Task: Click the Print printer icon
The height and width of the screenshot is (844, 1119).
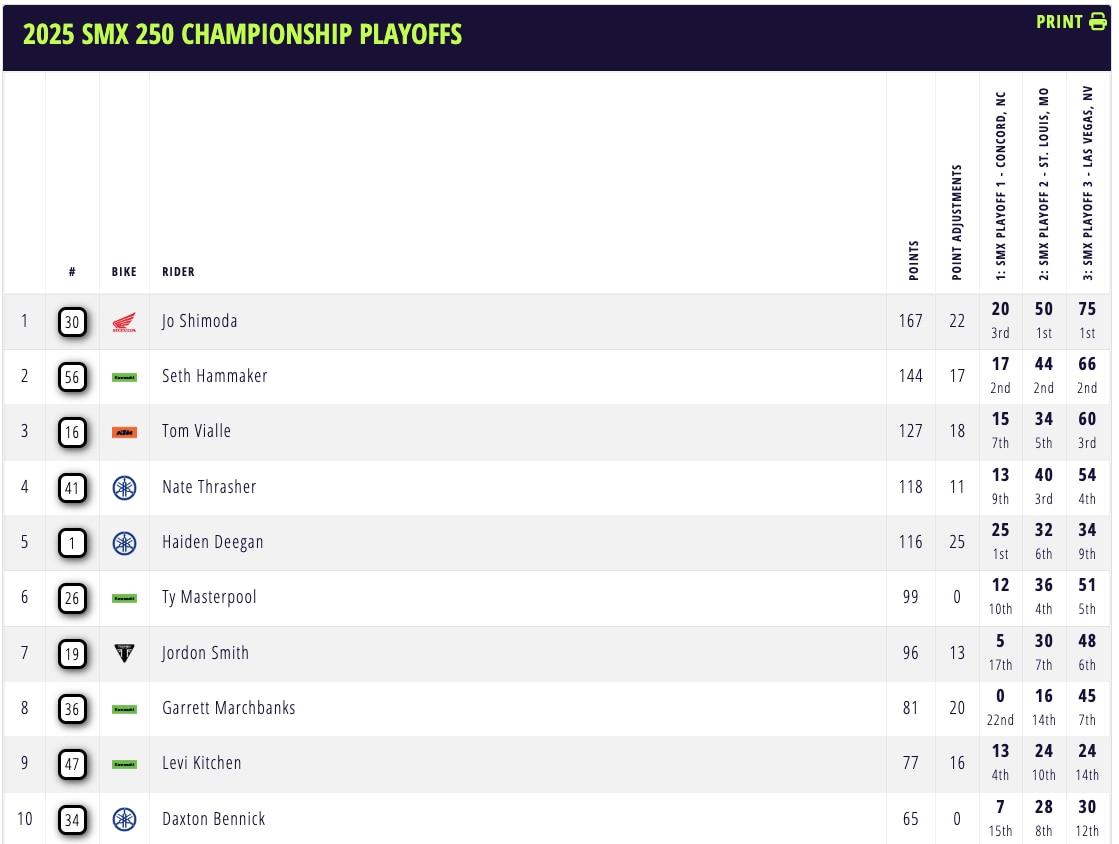Action: 1098,22
